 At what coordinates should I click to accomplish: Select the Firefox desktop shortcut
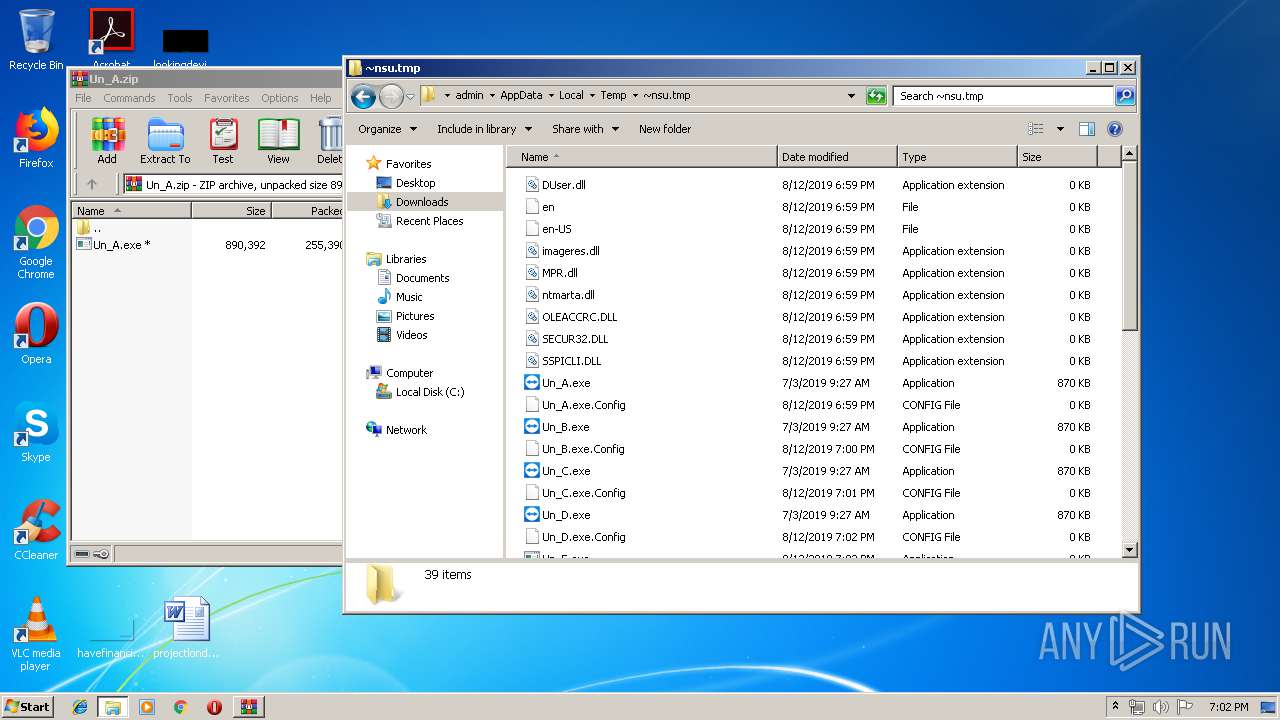click(x=36, y=139)
